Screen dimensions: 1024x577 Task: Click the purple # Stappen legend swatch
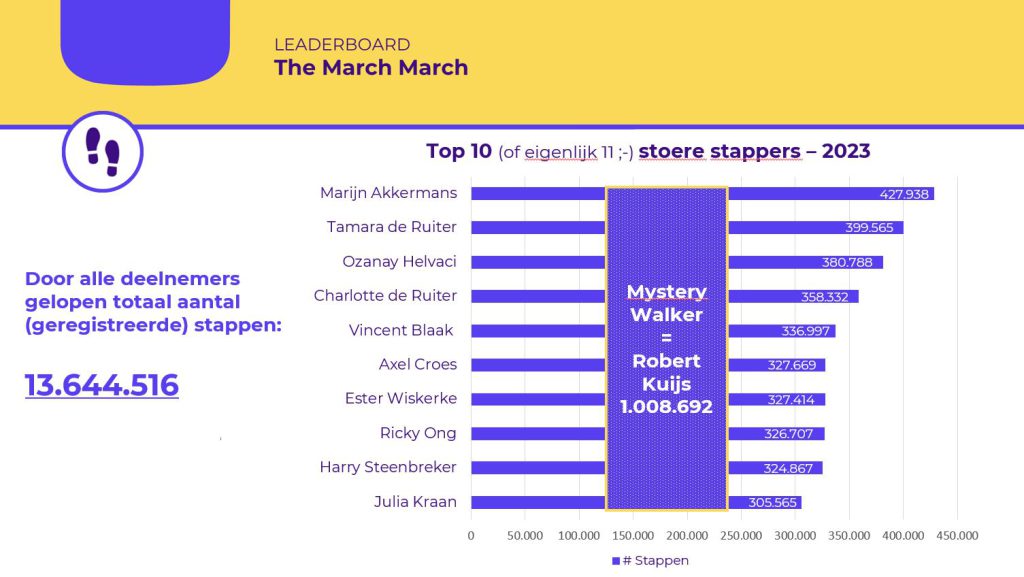(x=615, y=561)
